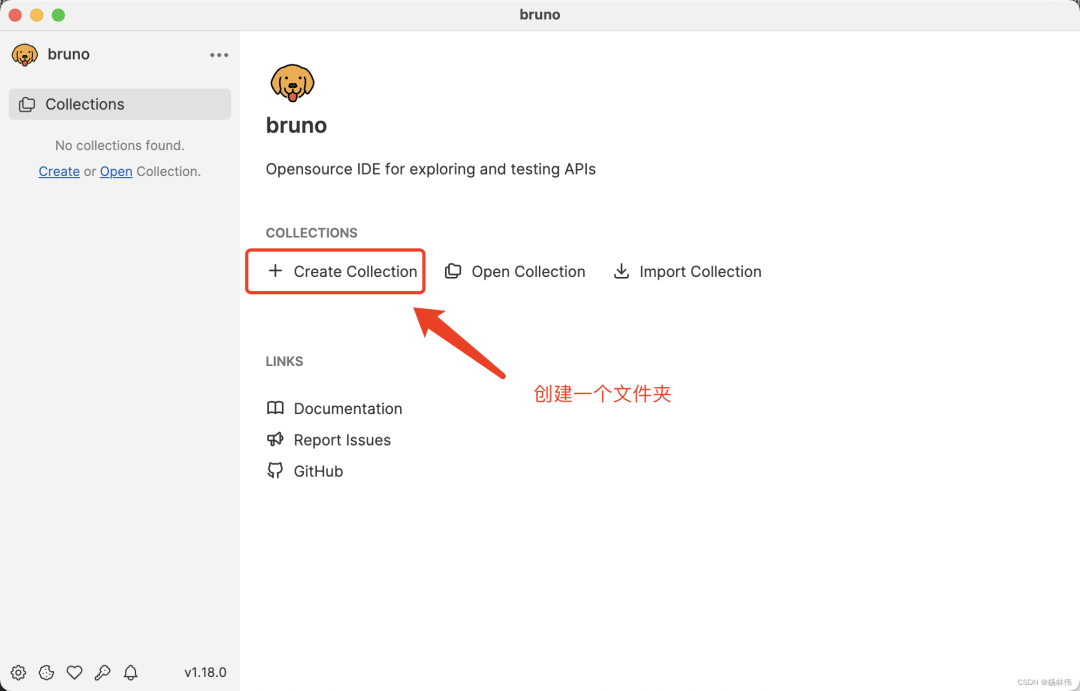The image size is (1080, 691).
Task: Click the large bruno dog logo
Action: (292, 83)
